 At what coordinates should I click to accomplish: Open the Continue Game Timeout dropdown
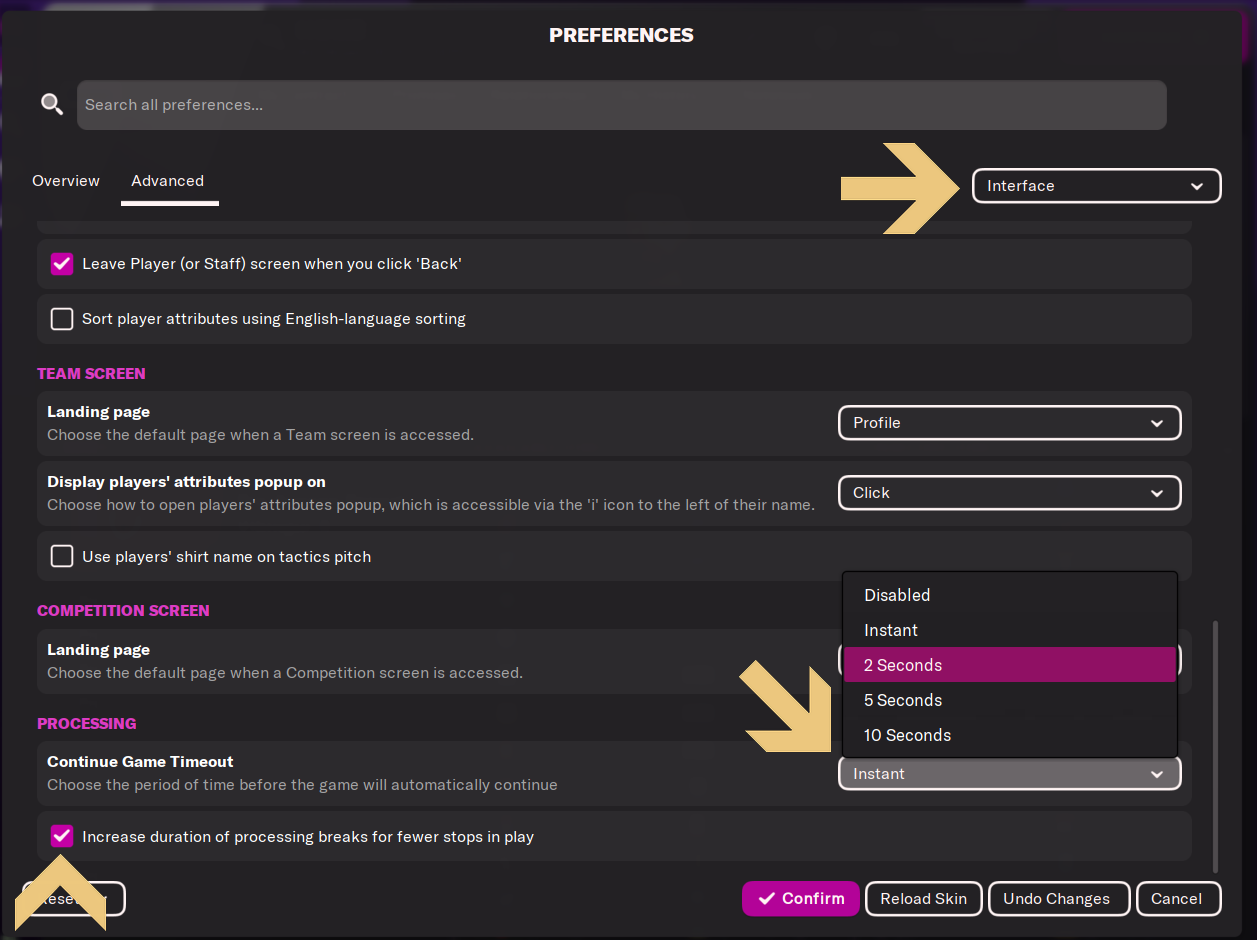1009,774
